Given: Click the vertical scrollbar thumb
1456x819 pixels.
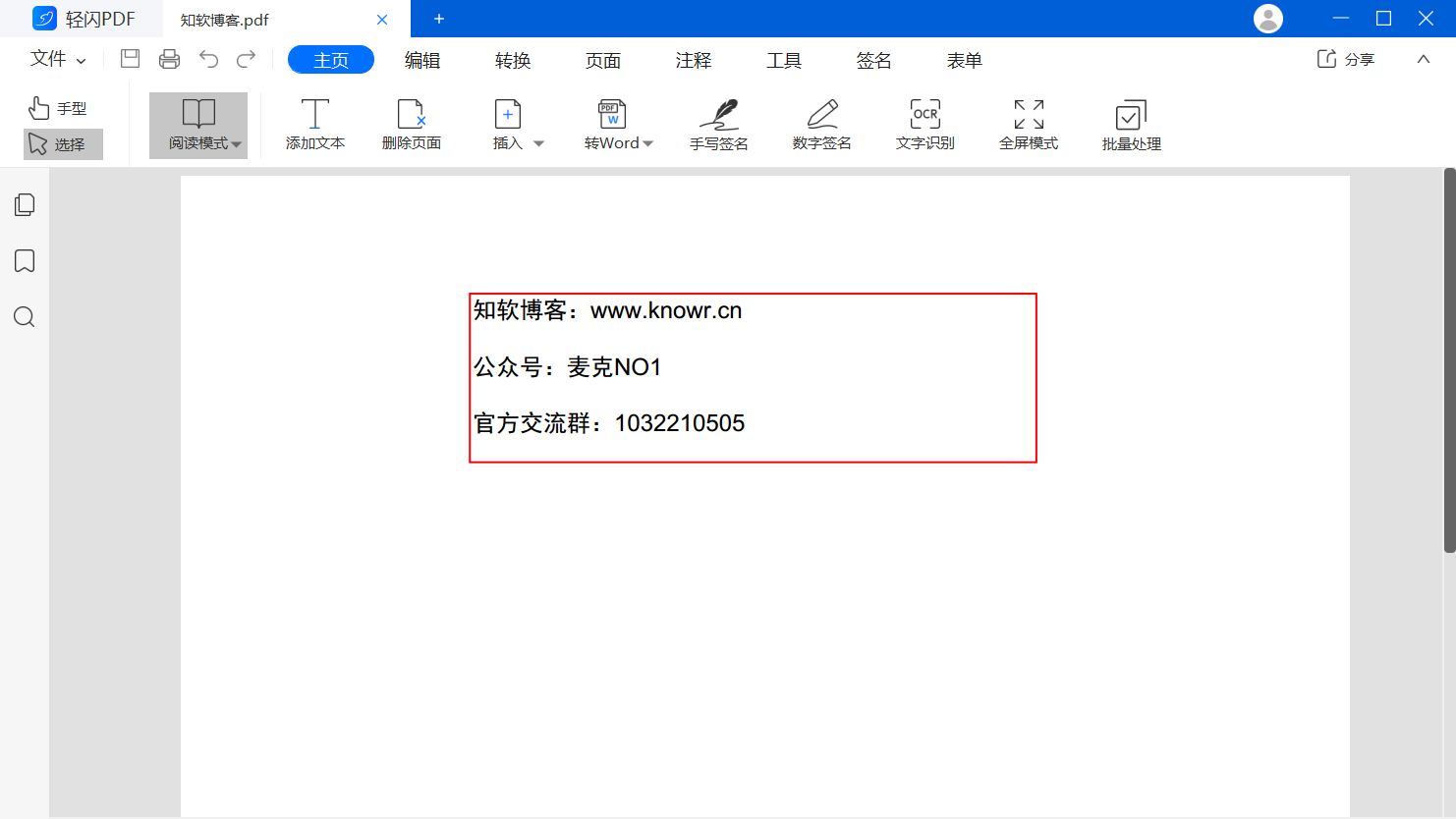Looking at the screenshot, I should (1449, 360).
